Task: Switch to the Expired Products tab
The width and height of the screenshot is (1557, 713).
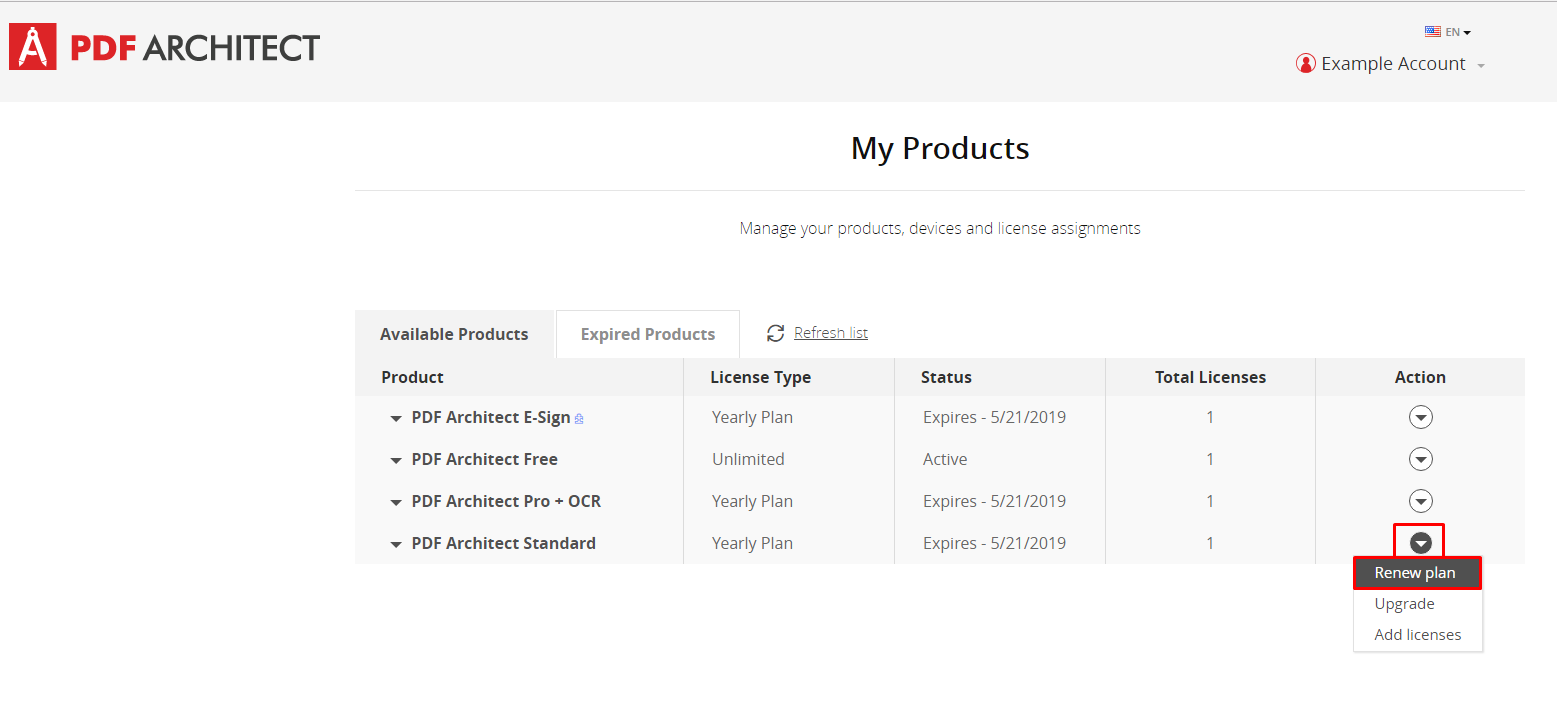Action: click(648, 334)
